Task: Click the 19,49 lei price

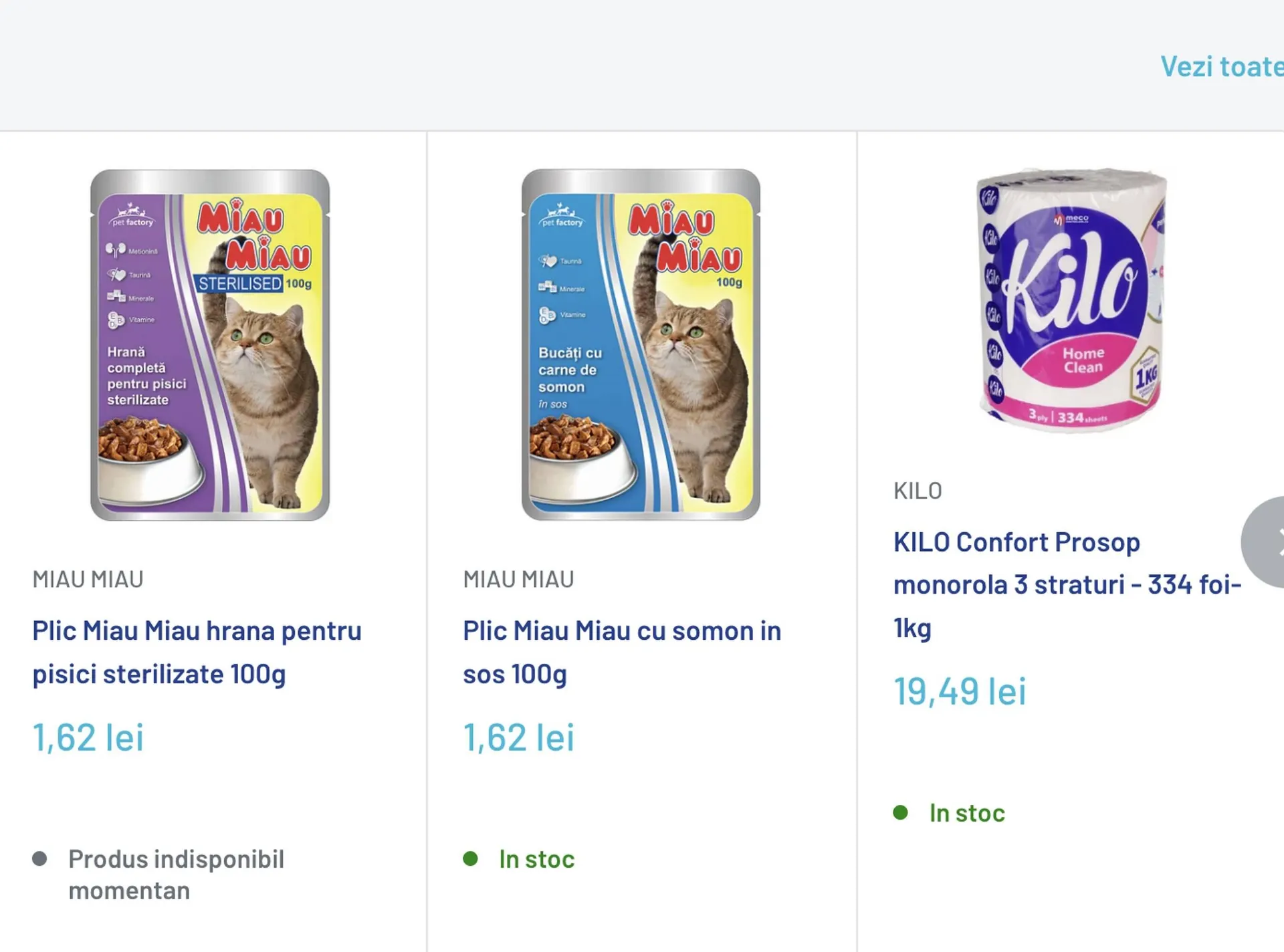Action: (x=960, y=691)
